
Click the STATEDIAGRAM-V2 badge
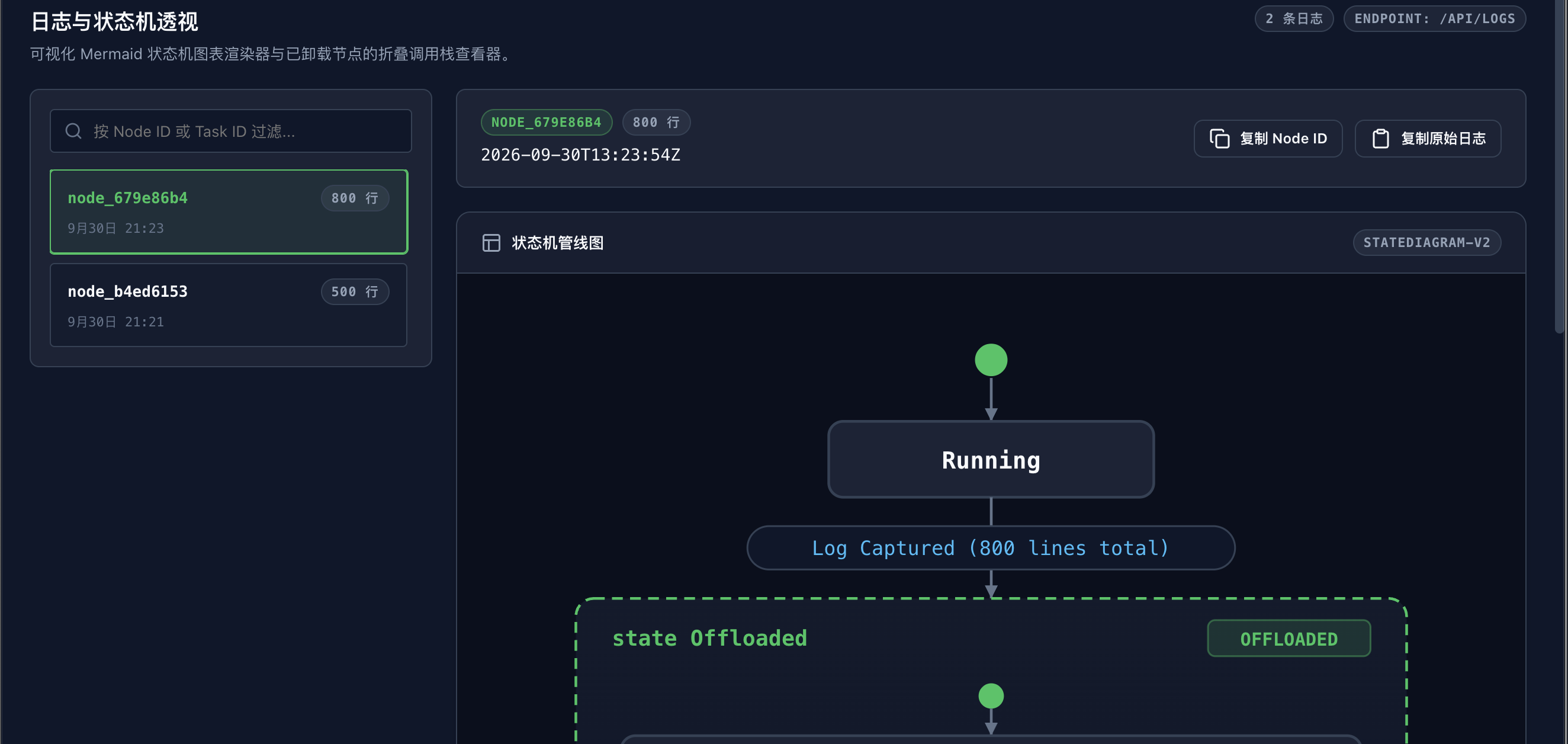coord(1426,242)
